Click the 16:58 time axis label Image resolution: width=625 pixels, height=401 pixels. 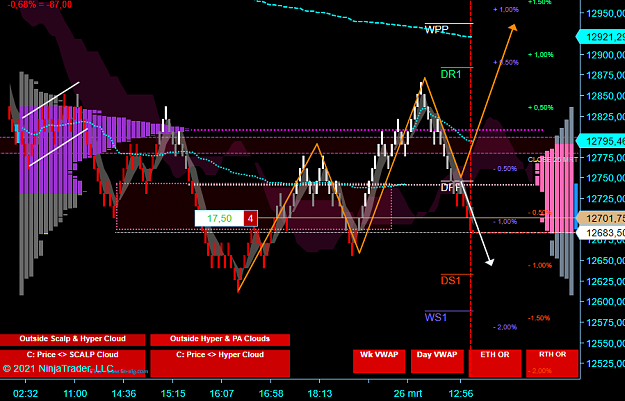pyautogui.click(x=271, y=394)
